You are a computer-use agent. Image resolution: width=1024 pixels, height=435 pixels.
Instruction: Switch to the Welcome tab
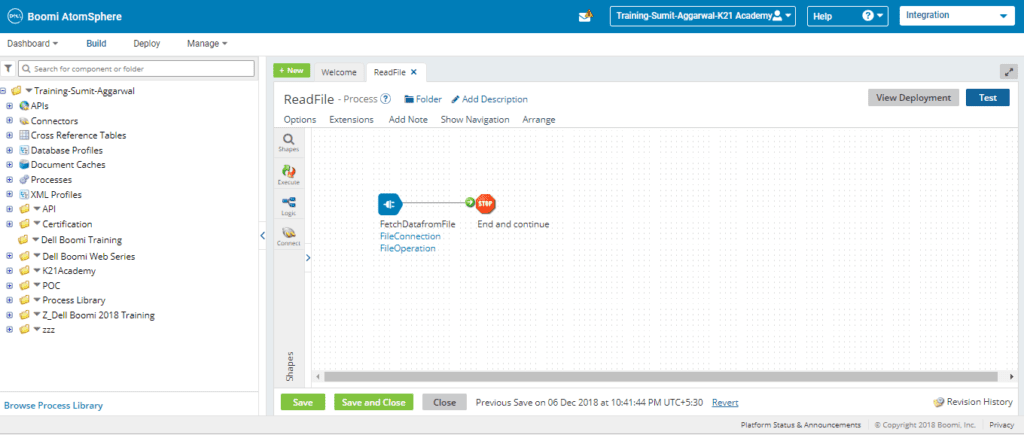[x=339, y=72]
